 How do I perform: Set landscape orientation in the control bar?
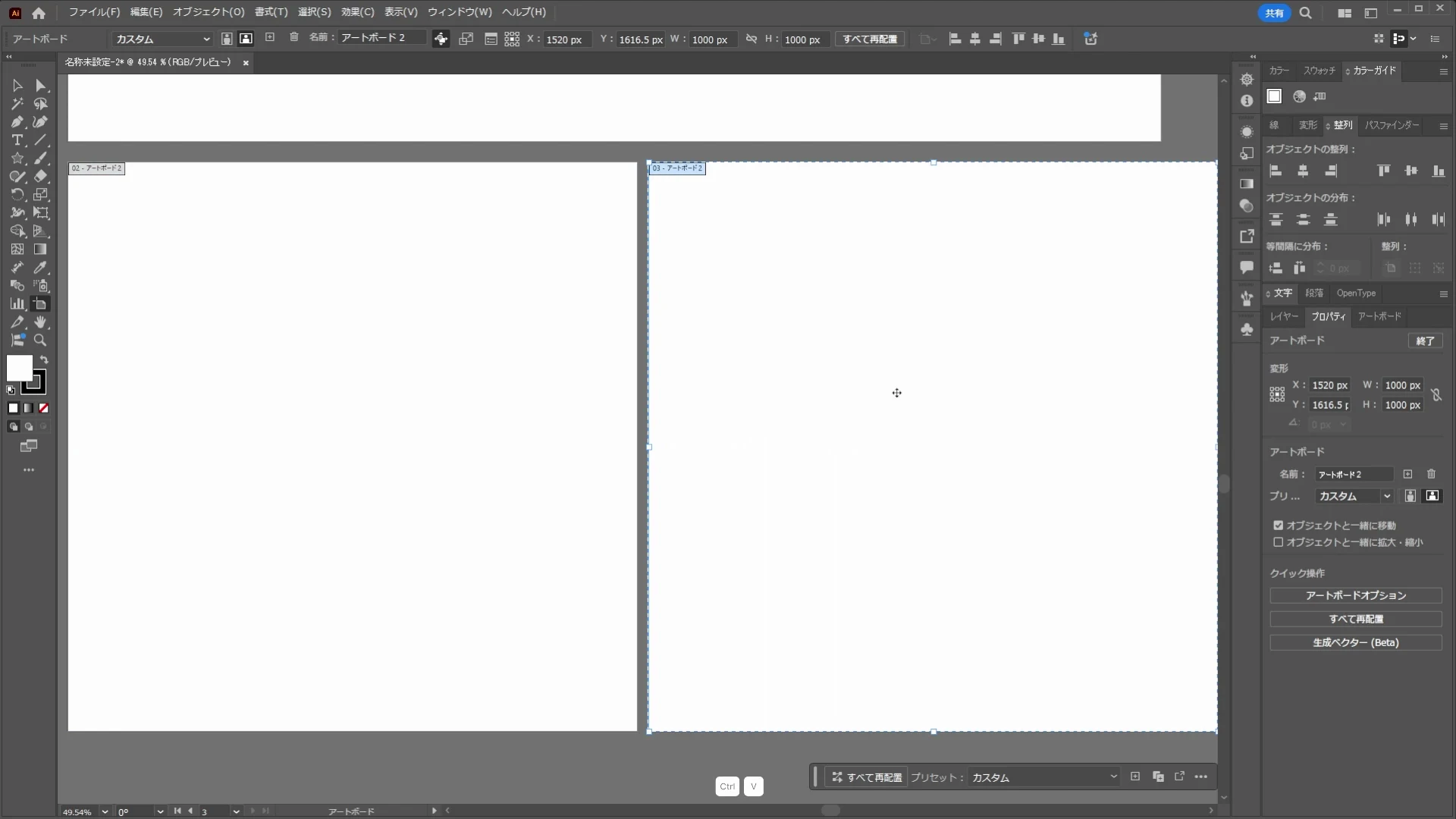click(246, 39)
